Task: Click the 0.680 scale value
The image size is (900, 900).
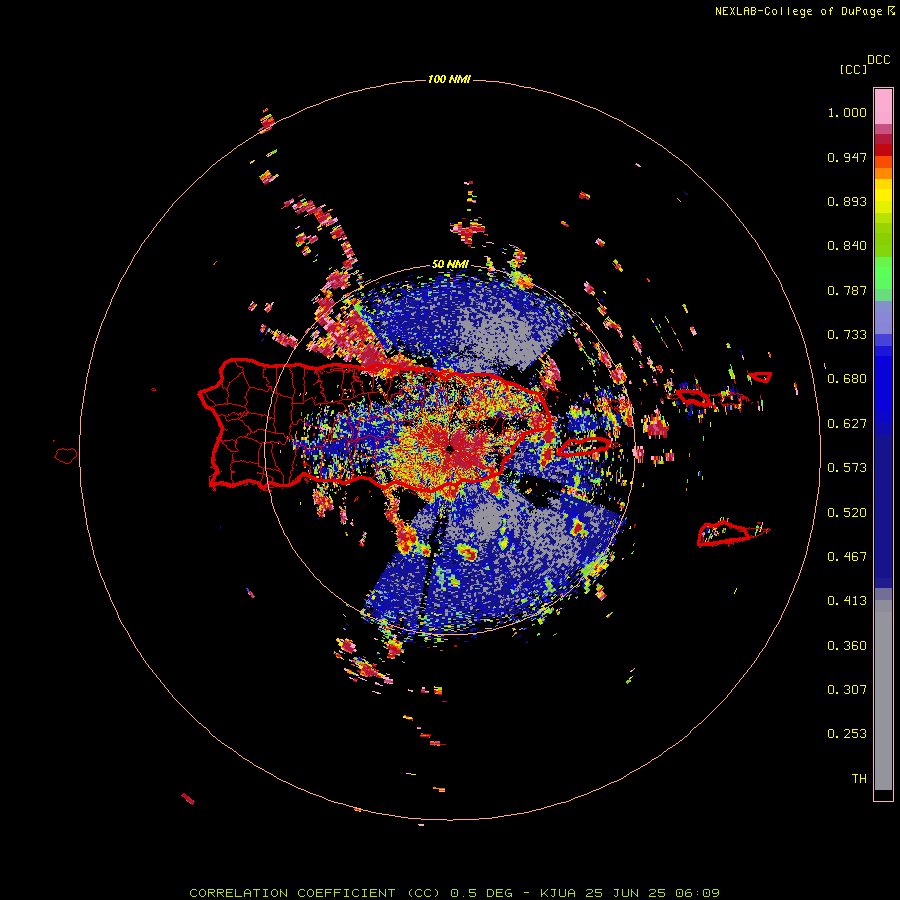Action: click(847, 379)
